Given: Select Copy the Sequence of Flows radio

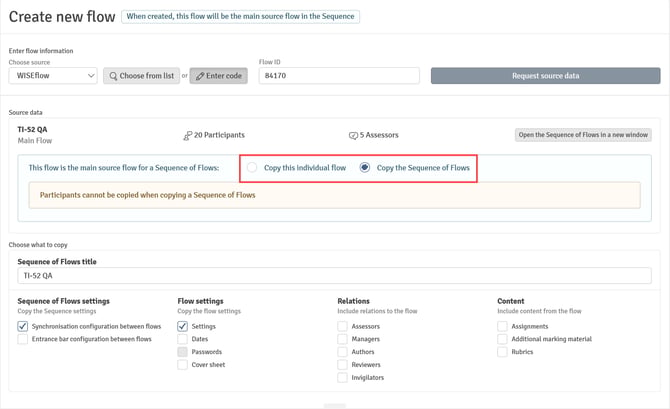Looking at the screenshot, I should [364, 168].
